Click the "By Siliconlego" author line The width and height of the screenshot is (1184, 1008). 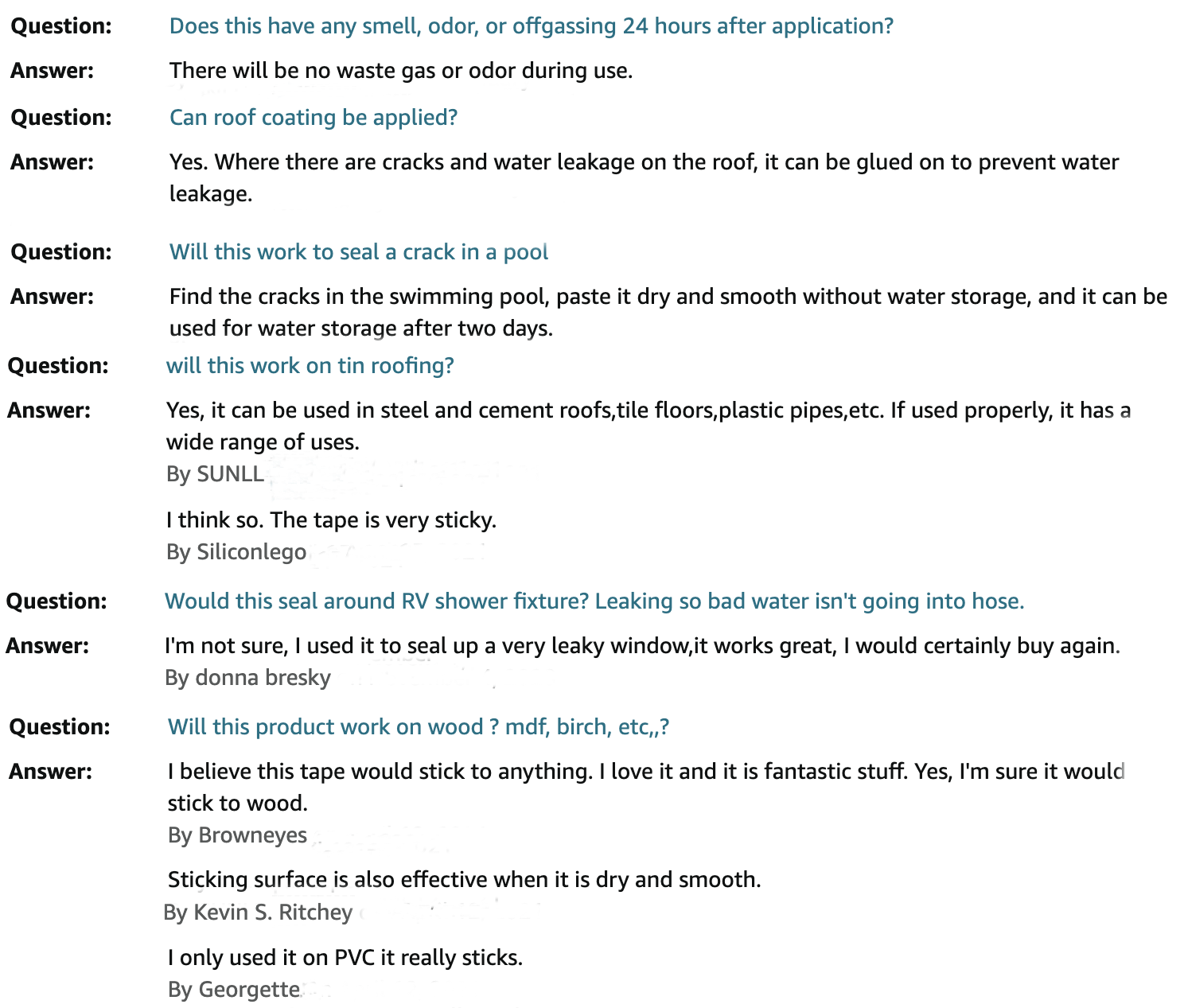(x=236, y=552)
